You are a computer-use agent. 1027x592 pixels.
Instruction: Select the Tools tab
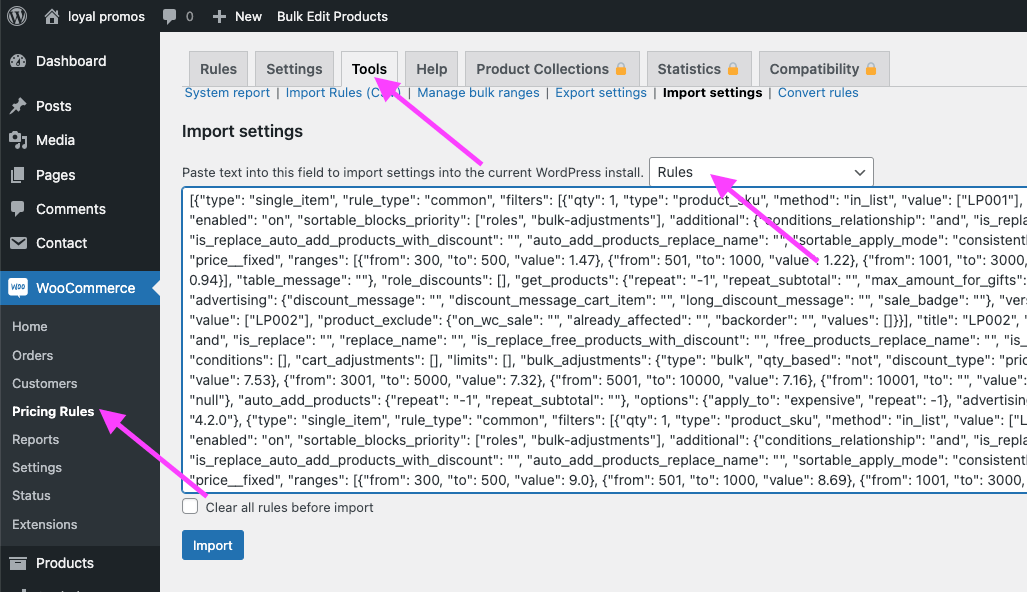[369, 69]
